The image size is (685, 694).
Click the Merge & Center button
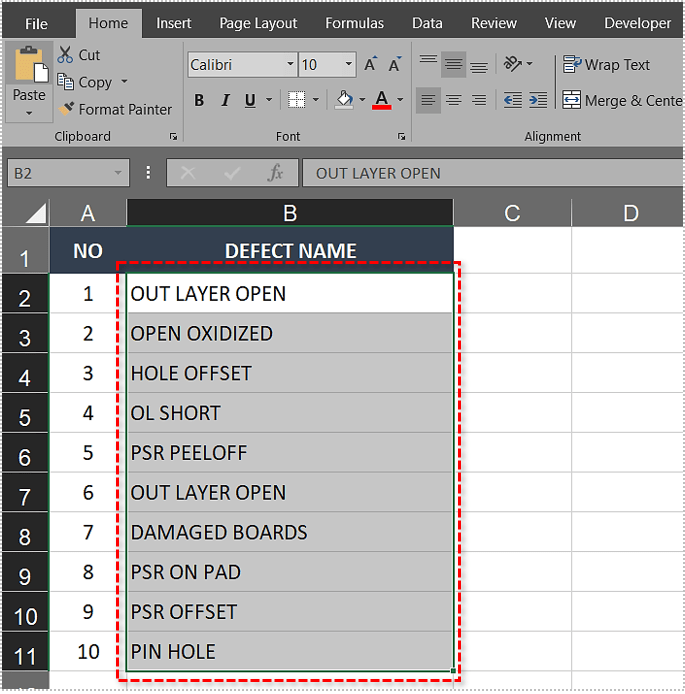pyautogui.click(x=621, y=100)
